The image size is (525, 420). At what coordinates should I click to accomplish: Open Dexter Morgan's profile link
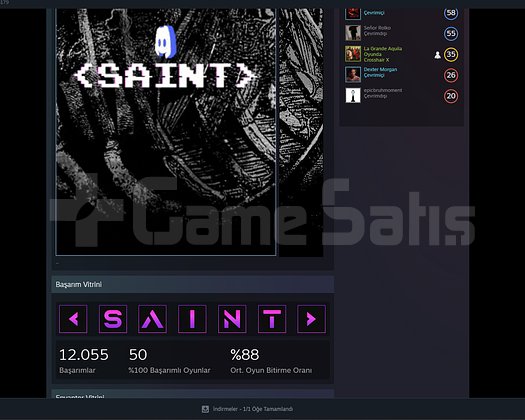(380, 69)
